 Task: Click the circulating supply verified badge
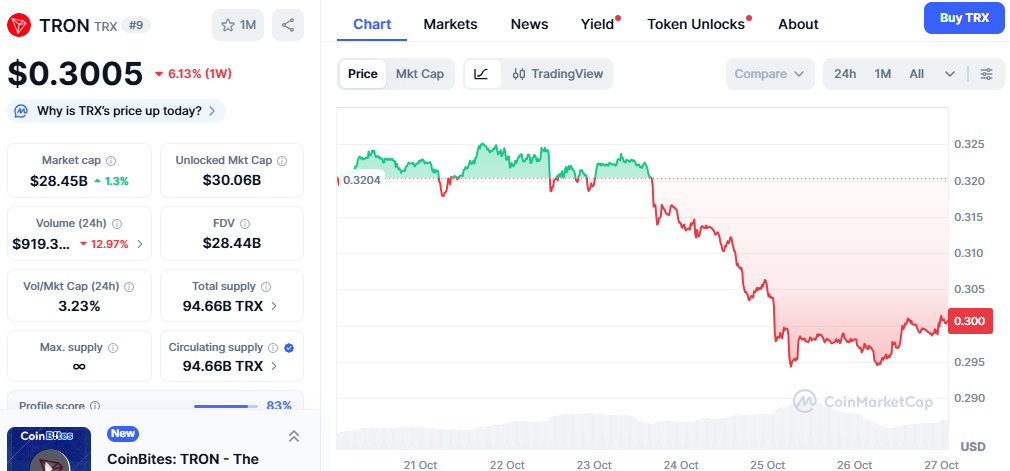[x=289, y=347]
